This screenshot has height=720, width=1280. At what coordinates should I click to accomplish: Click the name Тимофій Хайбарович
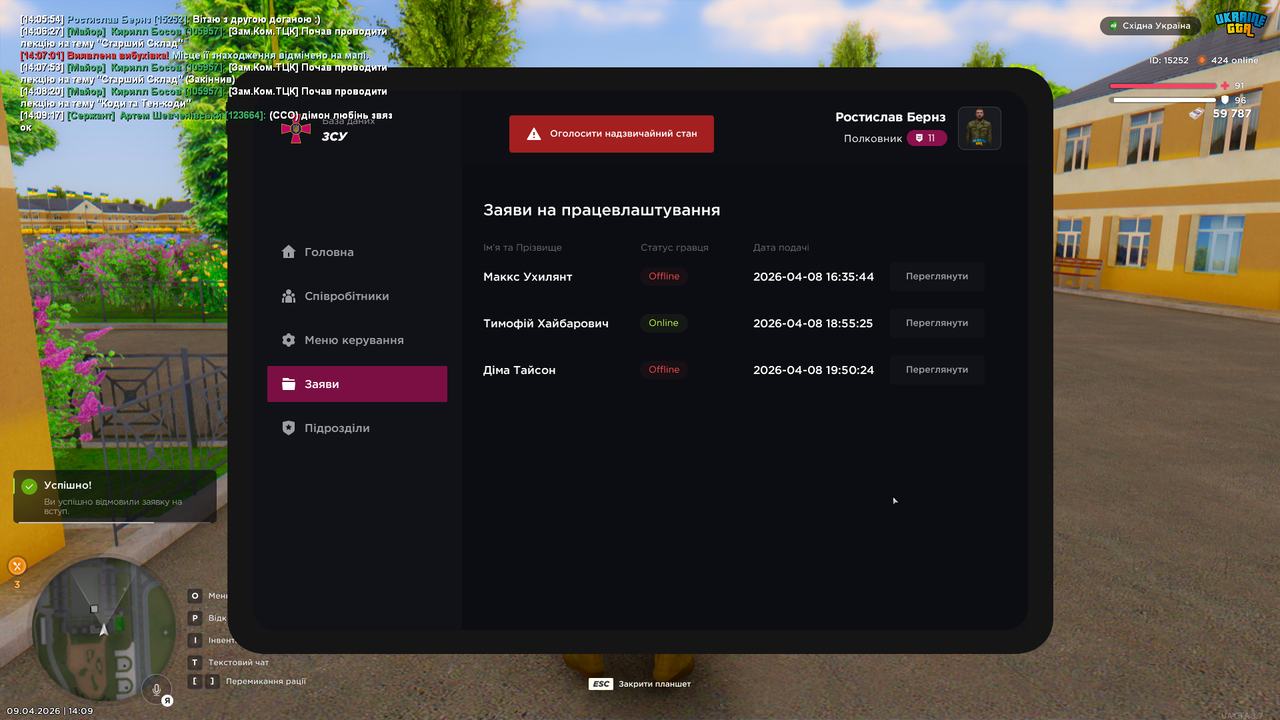(546, 323)
